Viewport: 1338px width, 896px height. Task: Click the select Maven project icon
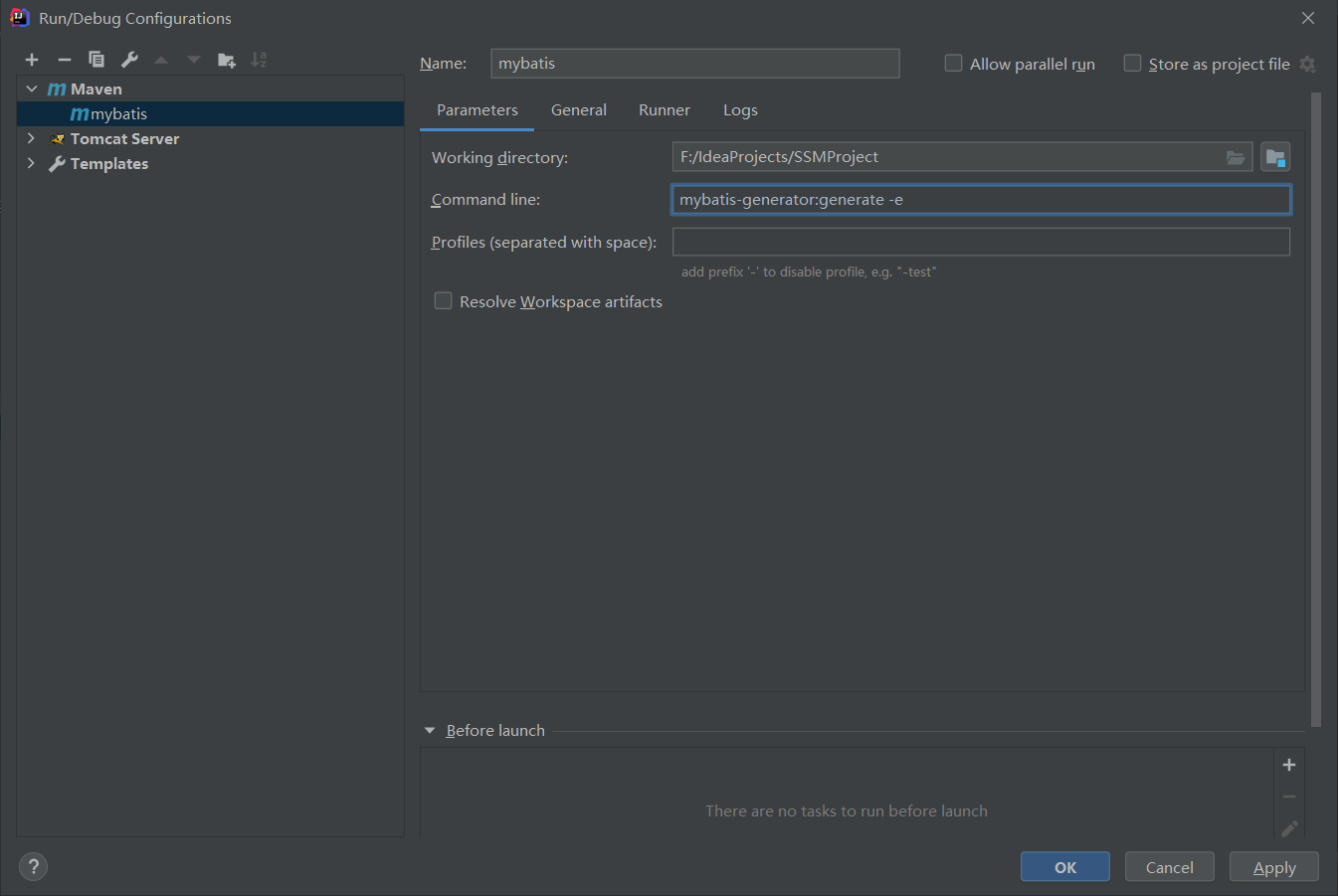1275,157
